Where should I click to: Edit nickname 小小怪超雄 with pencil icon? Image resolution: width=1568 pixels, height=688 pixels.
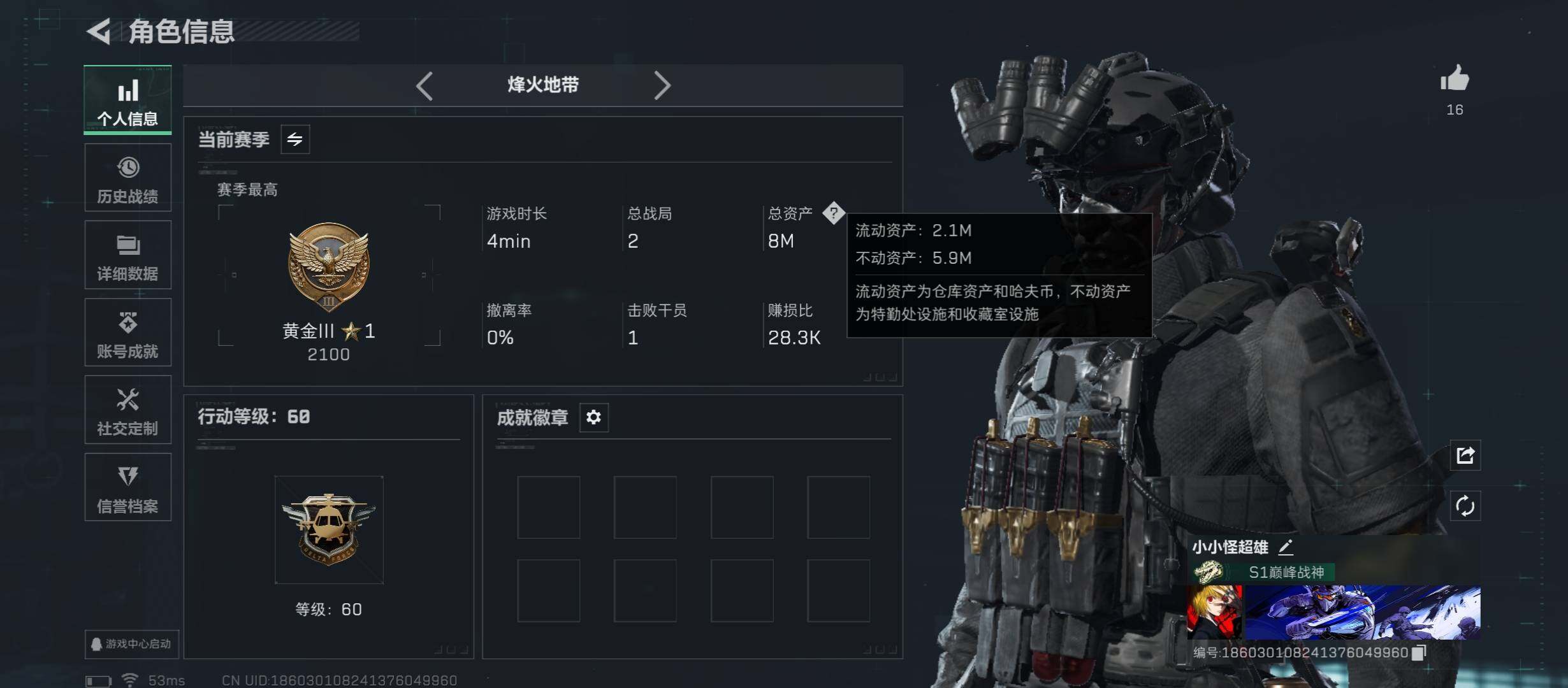point(1286,547)
